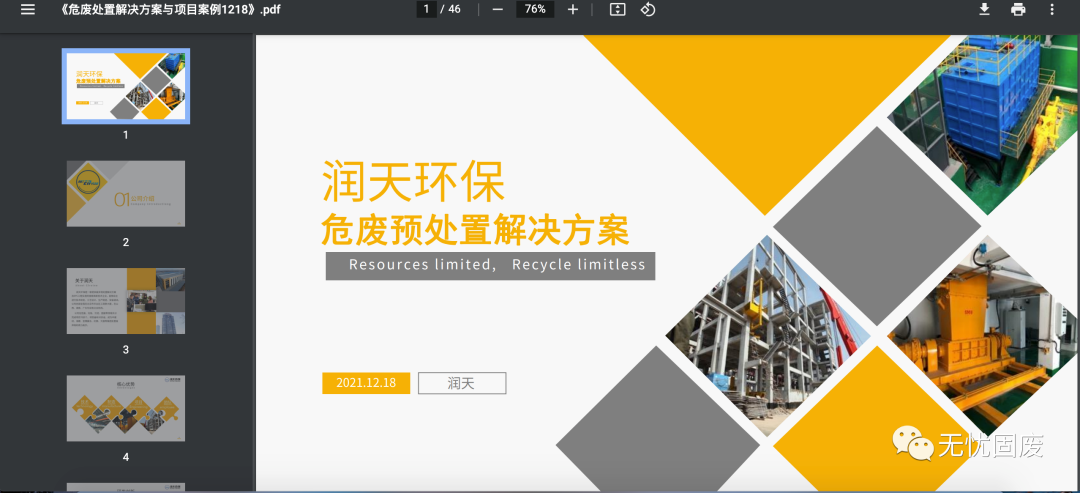The width and height of the screenshot is (1080, 493).
Task: Open page 4 thumbnail
Action: (x=126, y=408)
